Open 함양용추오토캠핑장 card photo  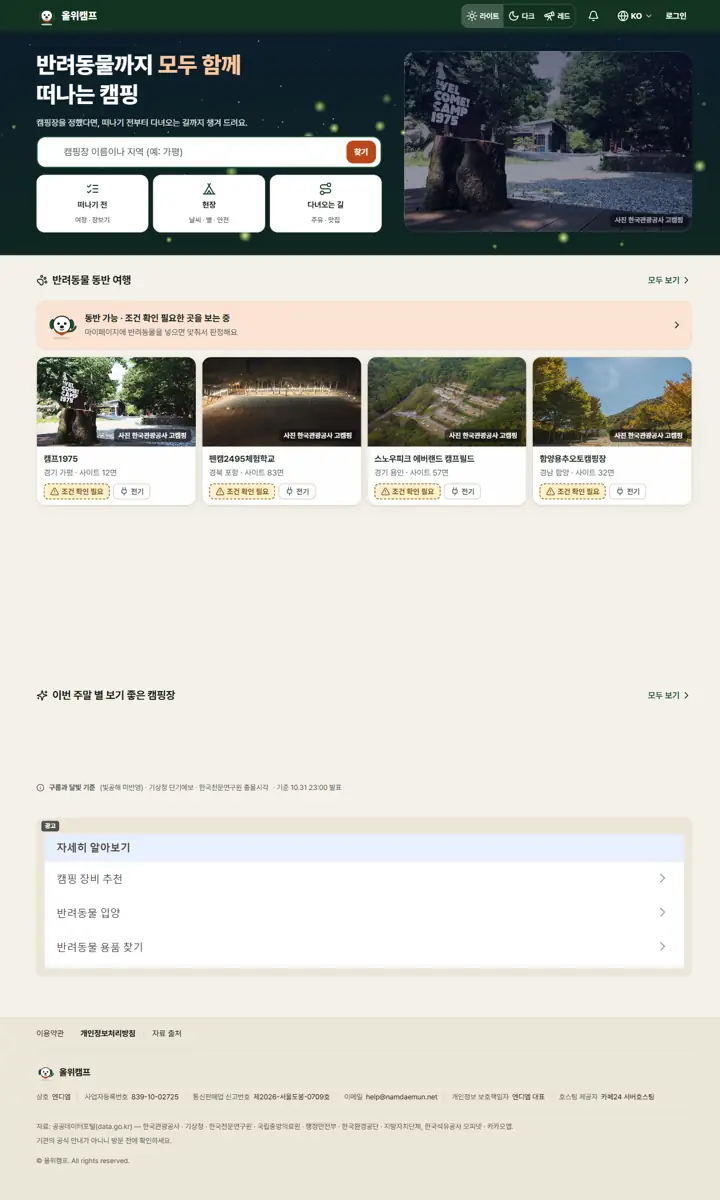(612, 402)
